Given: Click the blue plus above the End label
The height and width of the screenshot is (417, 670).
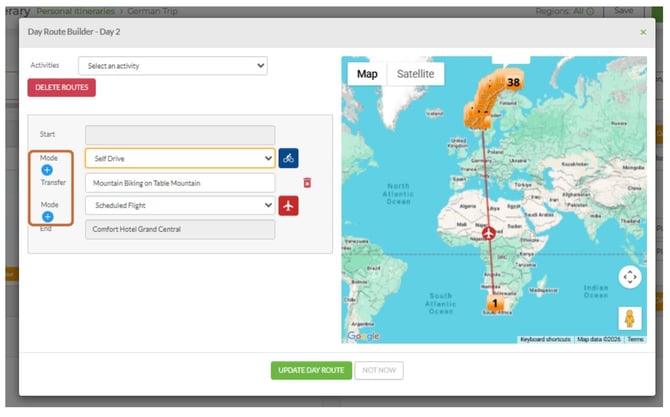Looking at the screenshot, I should [47, 217].
